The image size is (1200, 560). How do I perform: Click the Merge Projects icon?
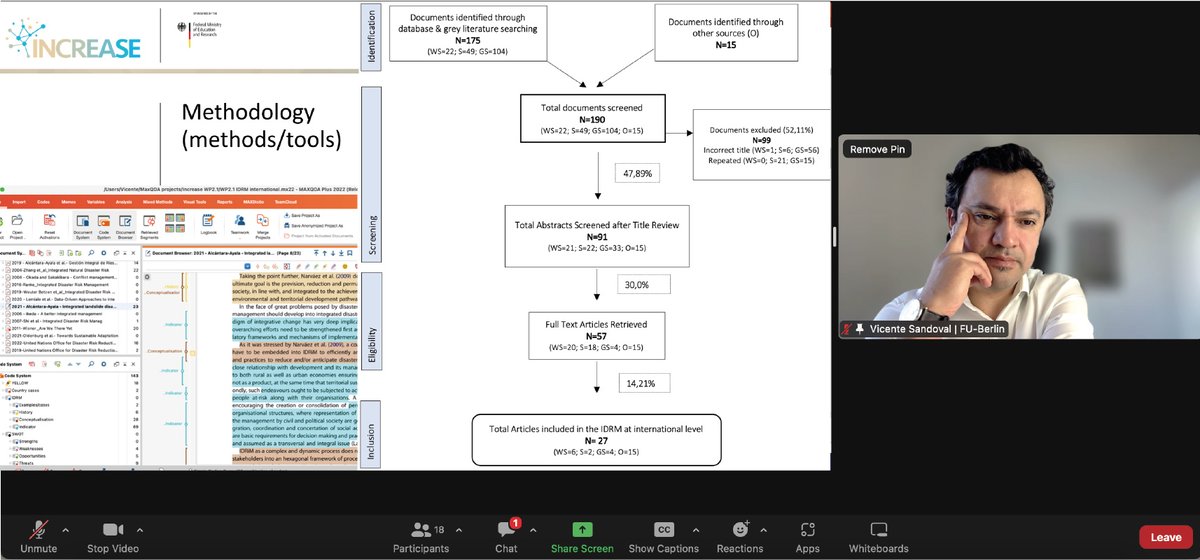[263, 225]
